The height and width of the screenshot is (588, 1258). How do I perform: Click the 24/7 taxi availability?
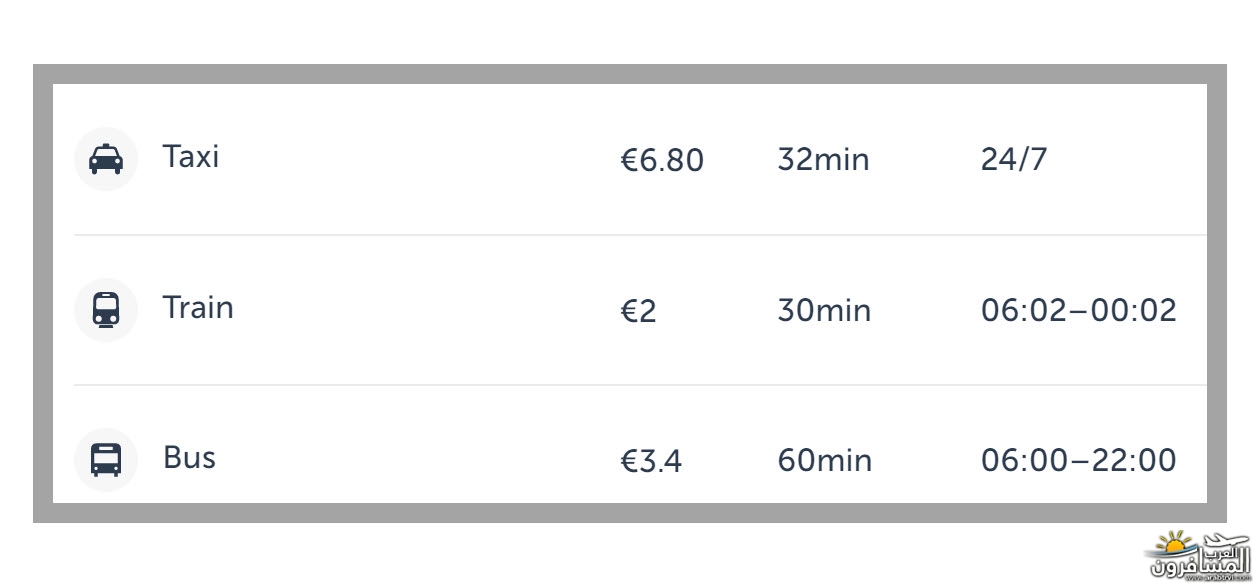click(1014, 159)
